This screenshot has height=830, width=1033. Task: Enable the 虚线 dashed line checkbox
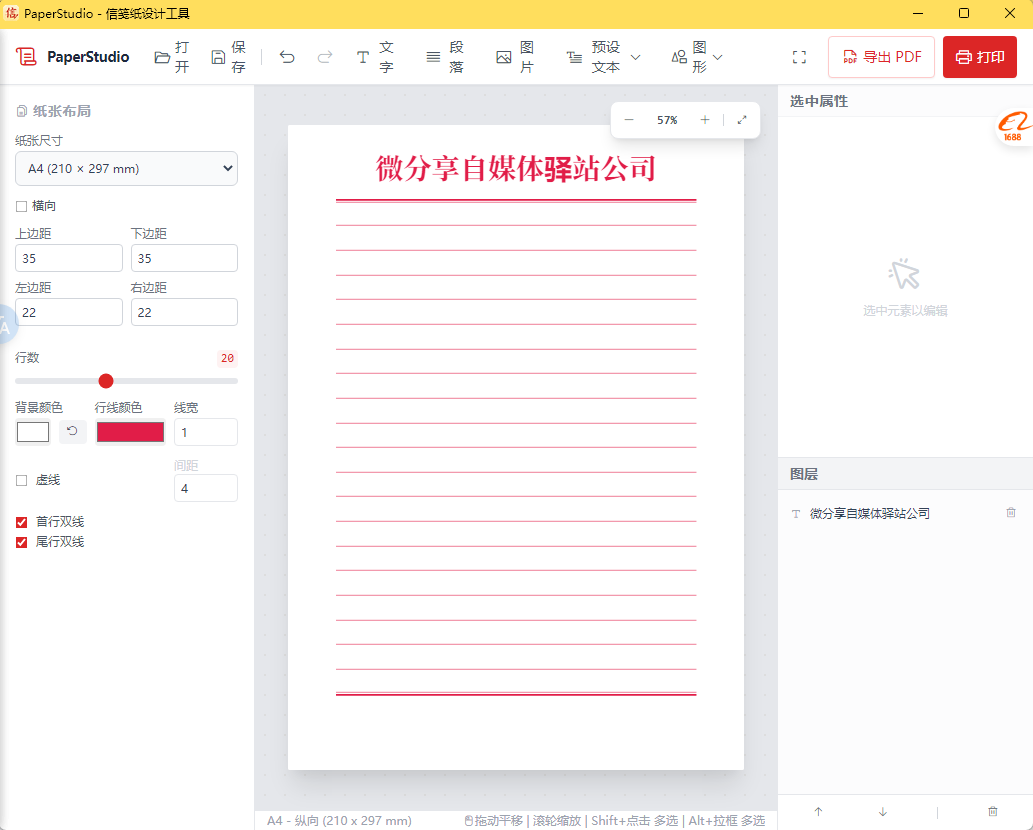[21, 480]
